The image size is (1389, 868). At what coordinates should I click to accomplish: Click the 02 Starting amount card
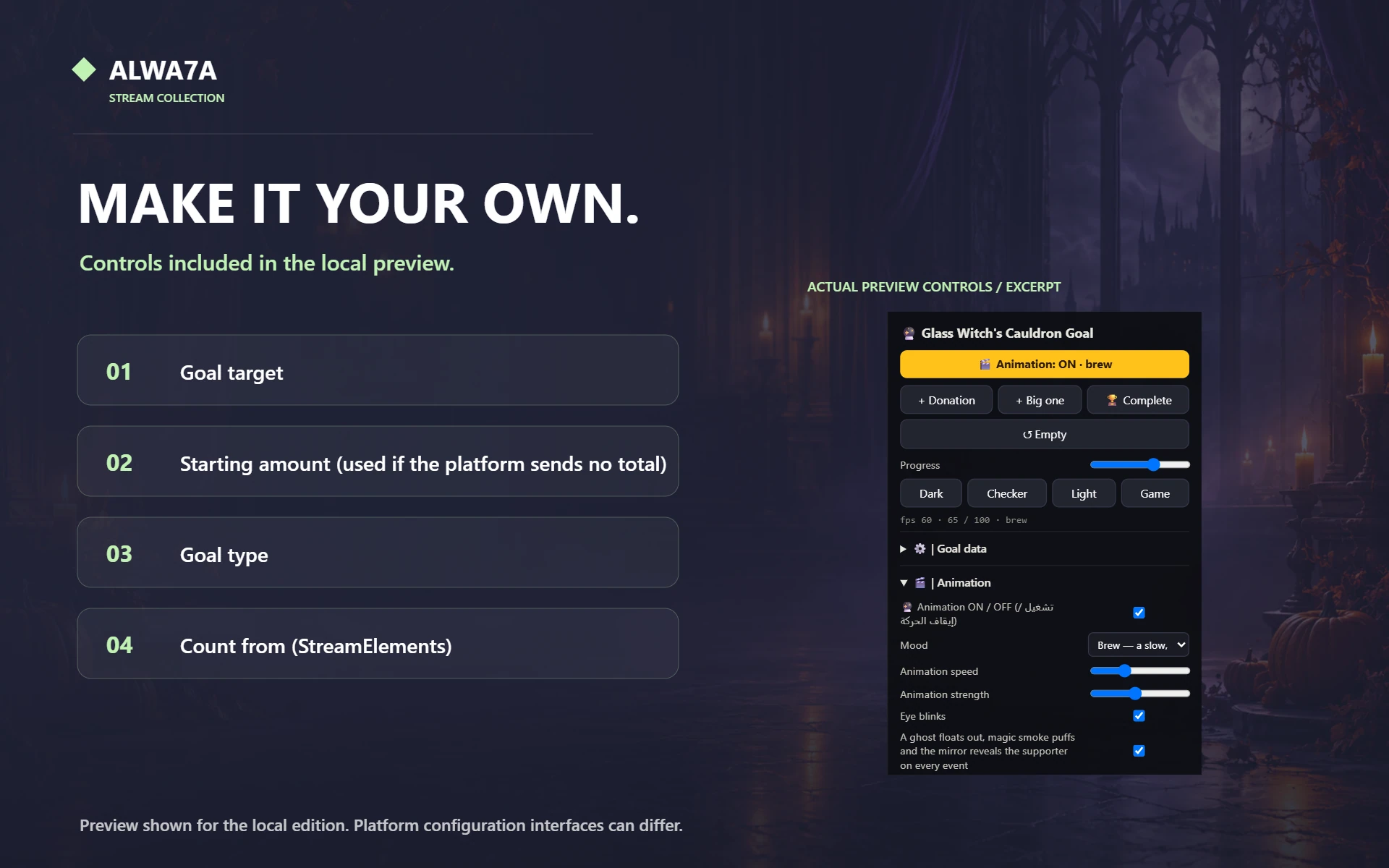click(378, 461)
